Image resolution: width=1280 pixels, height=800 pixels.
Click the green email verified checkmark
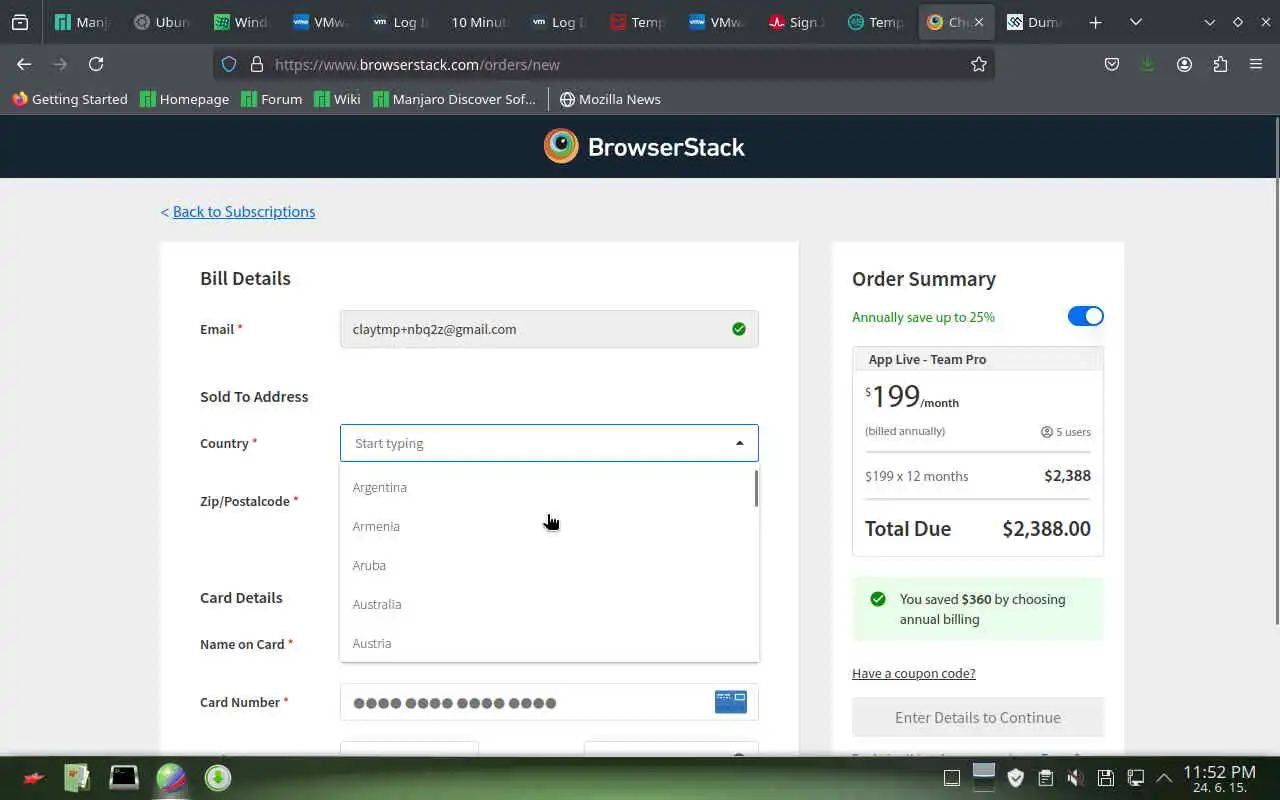tap(739, 329)
